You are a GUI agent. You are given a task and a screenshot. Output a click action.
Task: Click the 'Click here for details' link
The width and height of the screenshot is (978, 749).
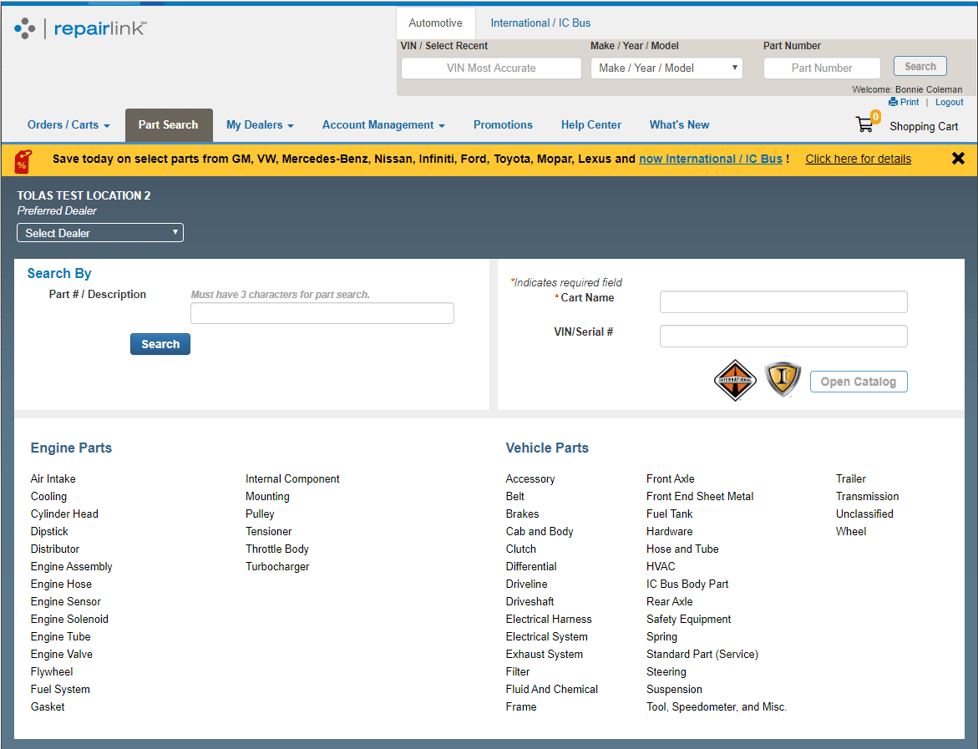[x=858, y=159]
